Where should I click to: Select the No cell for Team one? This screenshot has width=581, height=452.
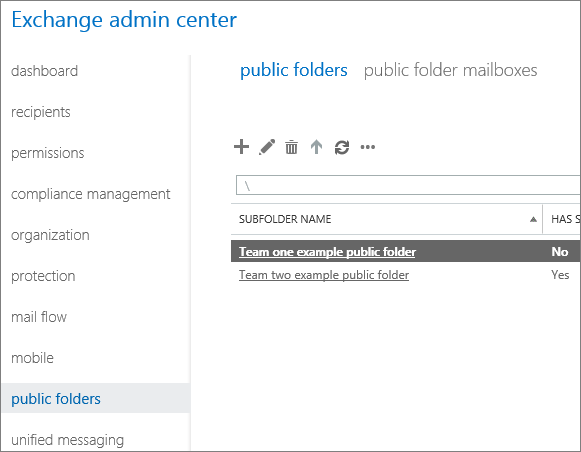560,252
